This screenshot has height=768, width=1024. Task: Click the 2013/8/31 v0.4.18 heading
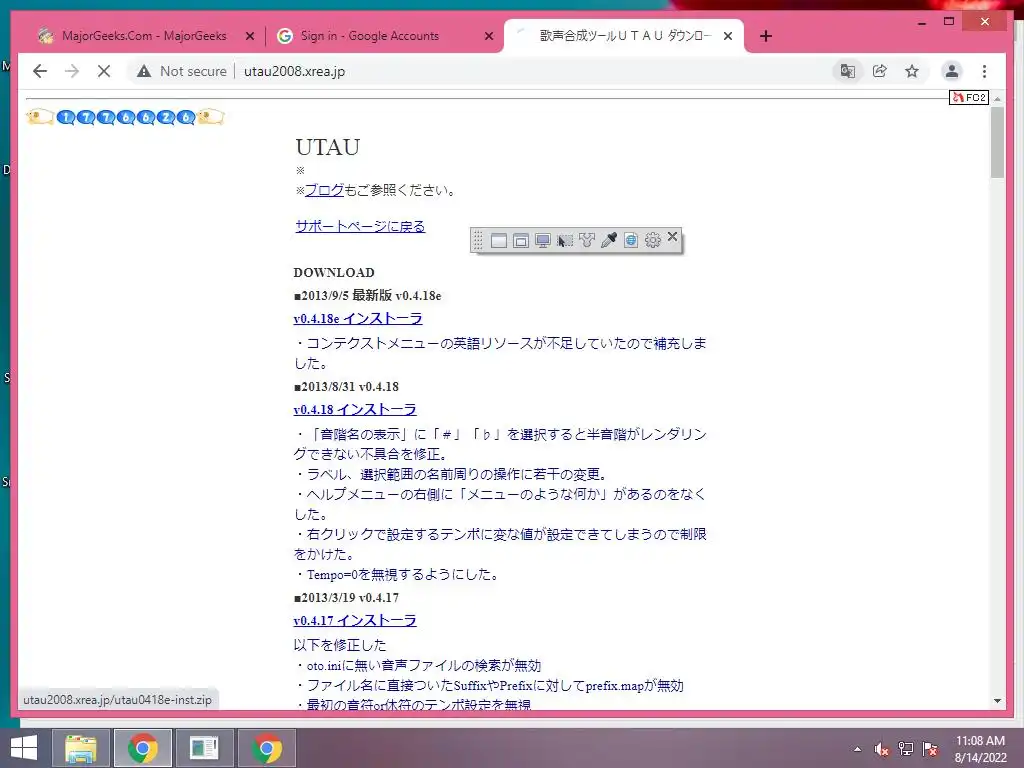[346, 387]
